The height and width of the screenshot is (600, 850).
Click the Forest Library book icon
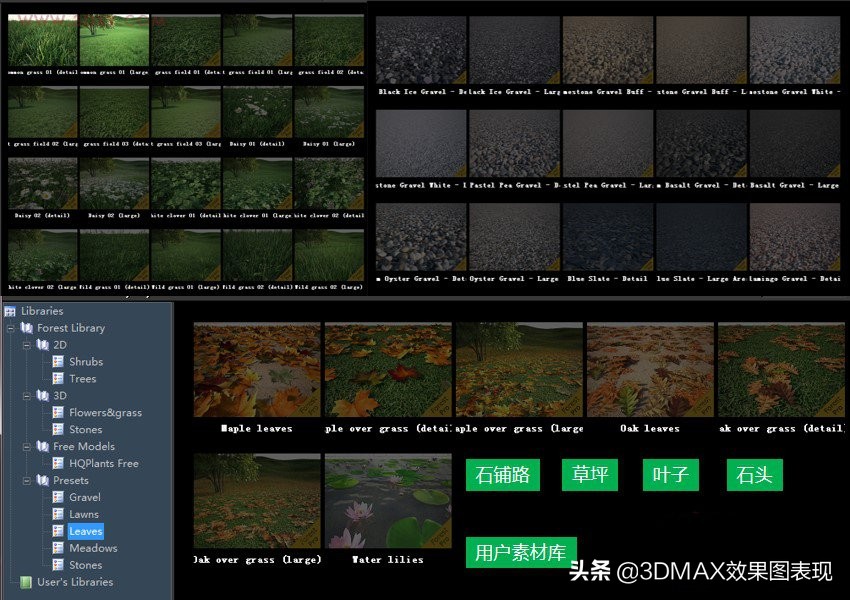(26, 328)
